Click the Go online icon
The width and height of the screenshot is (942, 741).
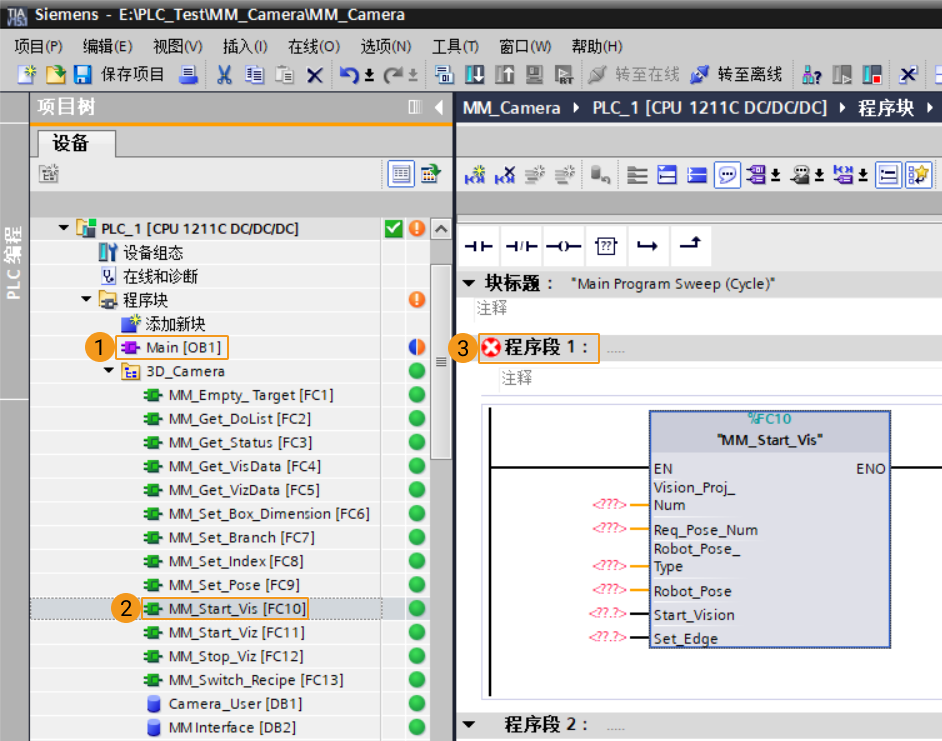click(x=597, y=75)
